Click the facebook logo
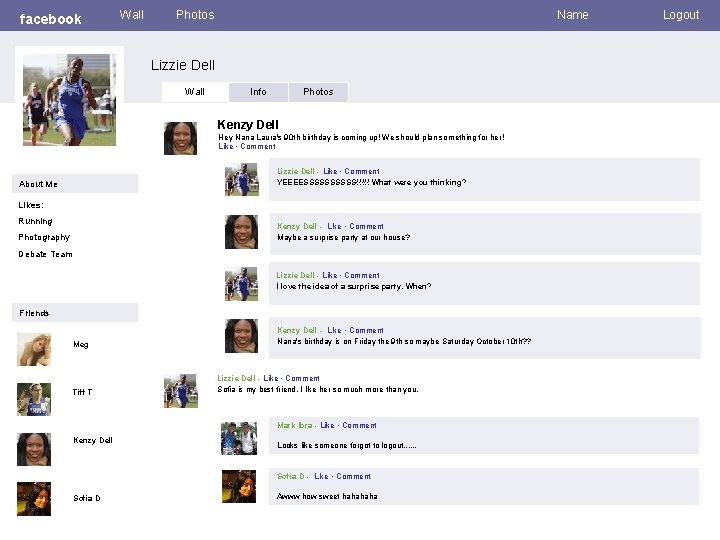The image size is (720, 540). 51,19
